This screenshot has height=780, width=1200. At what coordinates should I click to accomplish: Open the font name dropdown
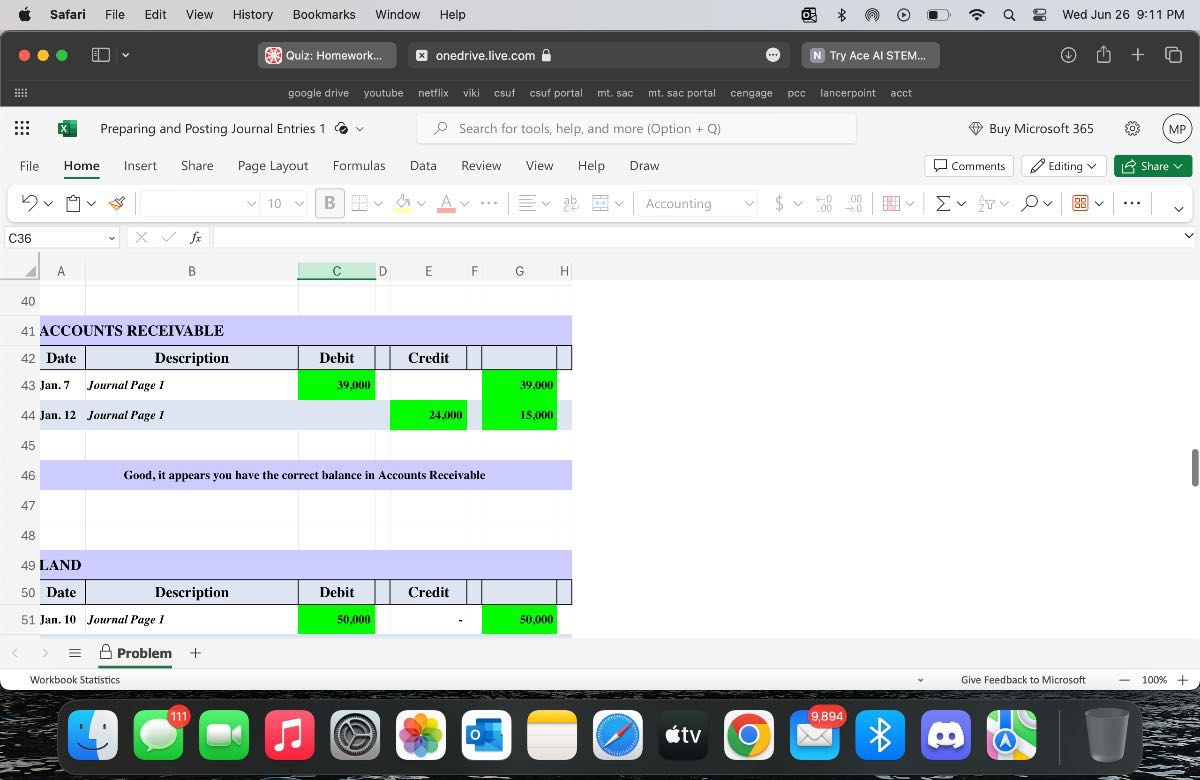[x=251, y=203]
